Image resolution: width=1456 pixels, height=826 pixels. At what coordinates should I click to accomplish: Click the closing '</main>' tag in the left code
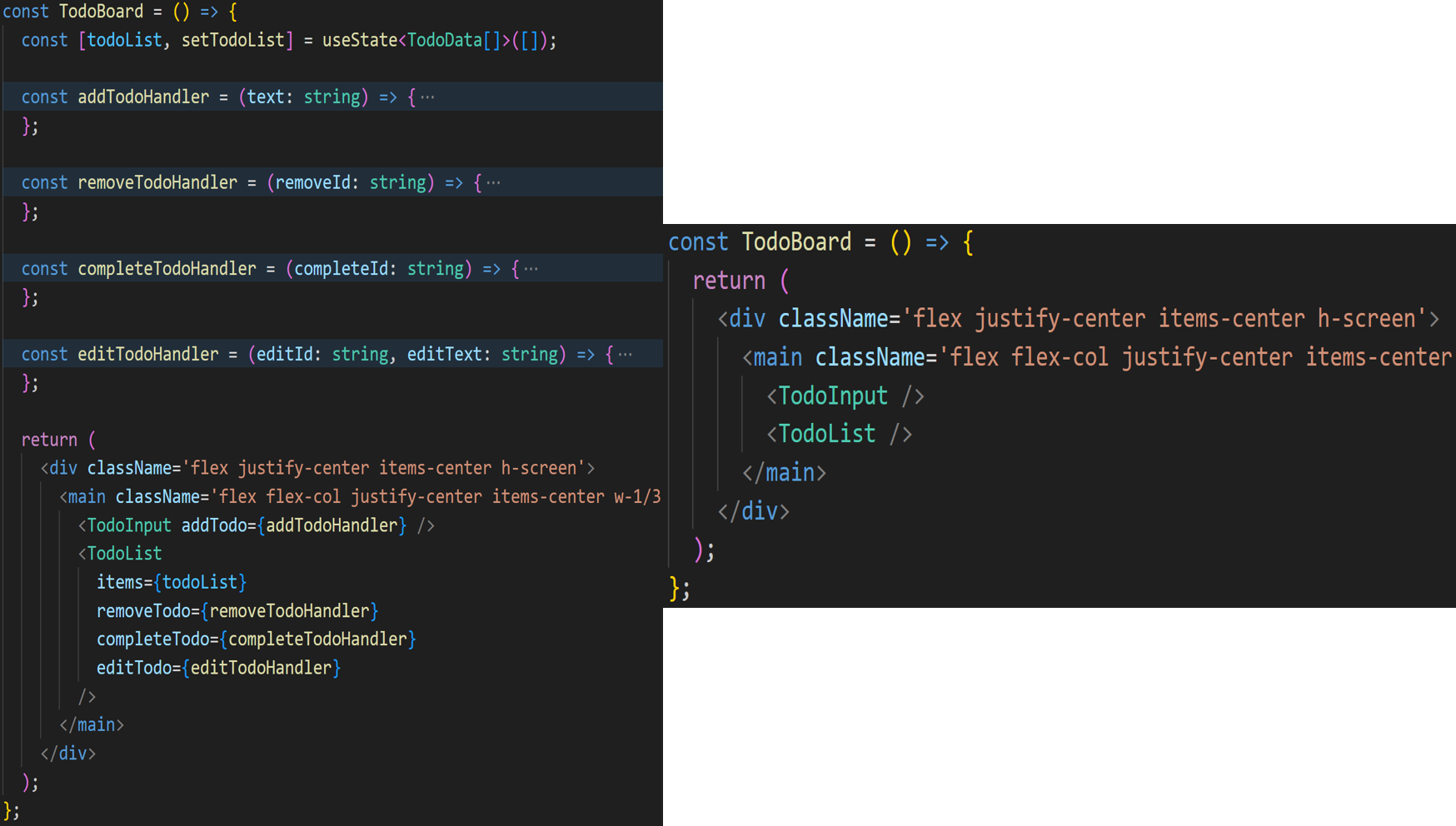(92, 725)
